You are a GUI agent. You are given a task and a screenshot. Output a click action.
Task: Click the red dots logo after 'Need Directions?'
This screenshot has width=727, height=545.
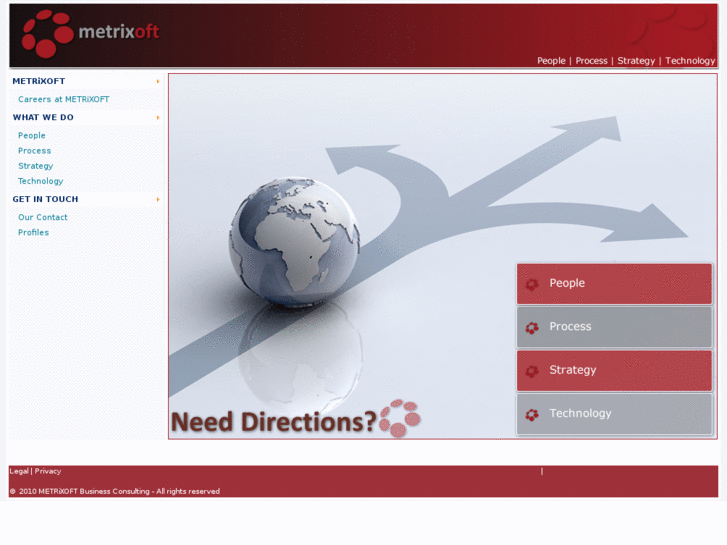400,418
